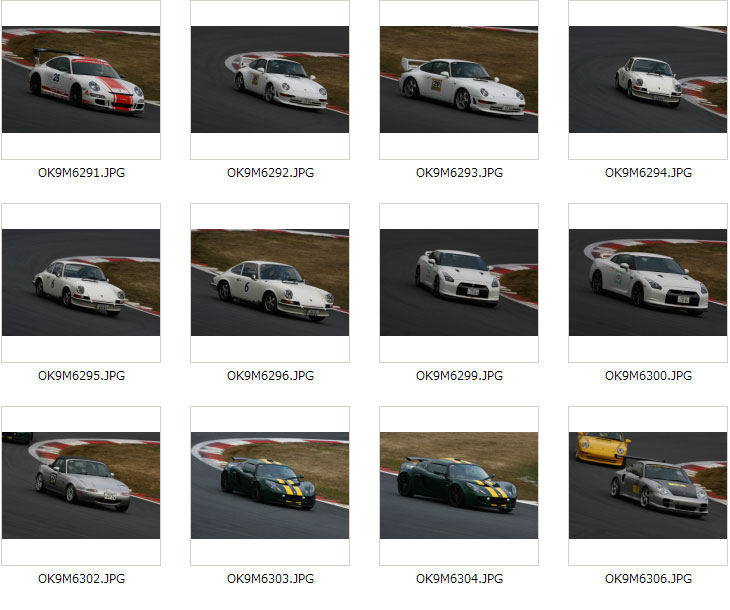The height and width of the screenshot is (610, 730).
Task: Open the OK9M6306.JPG thumbnail with yellow car
Action: (648, 486)
